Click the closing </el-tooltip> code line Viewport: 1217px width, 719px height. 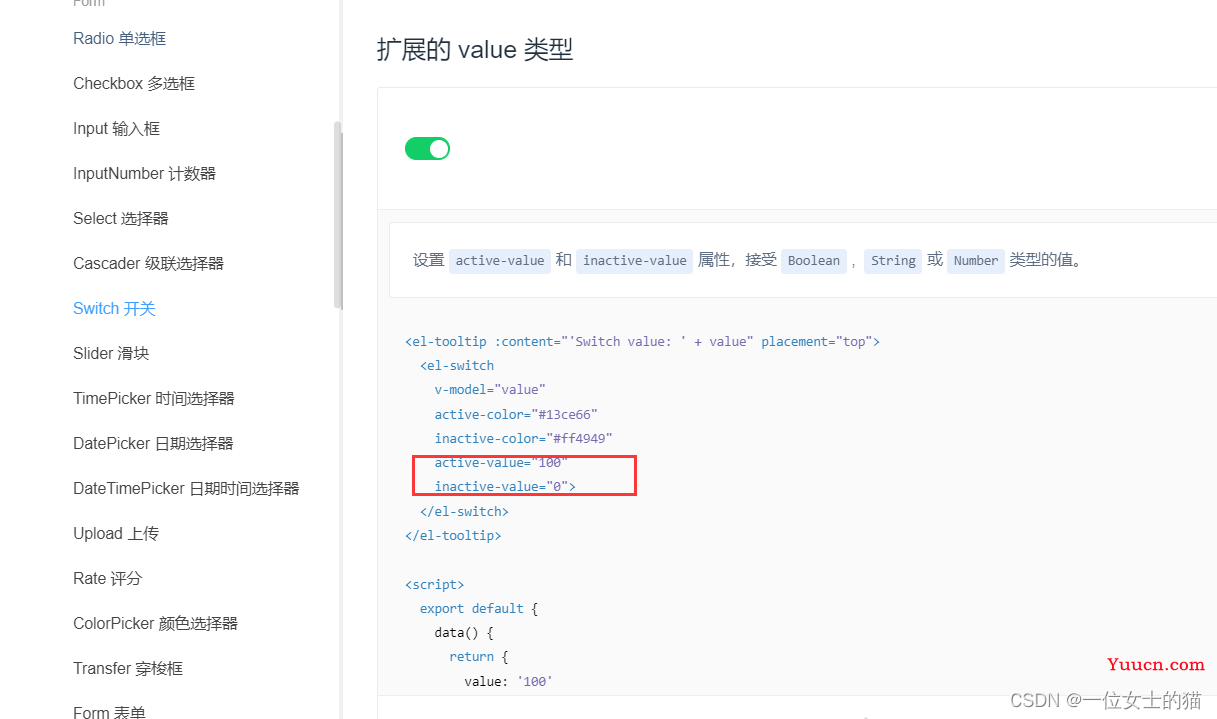pos(453,535)
